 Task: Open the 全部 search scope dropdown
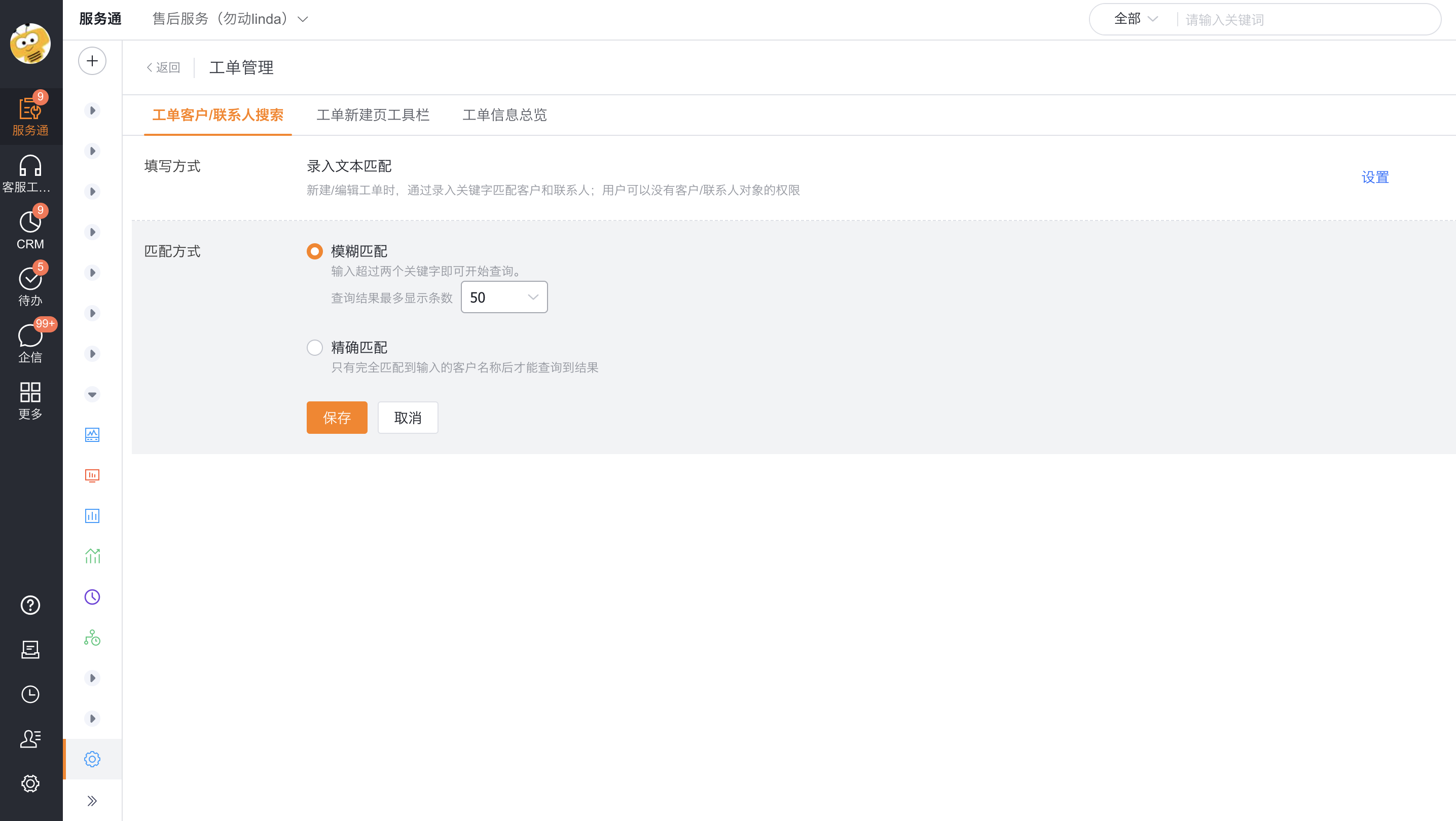pos(1136,19)
